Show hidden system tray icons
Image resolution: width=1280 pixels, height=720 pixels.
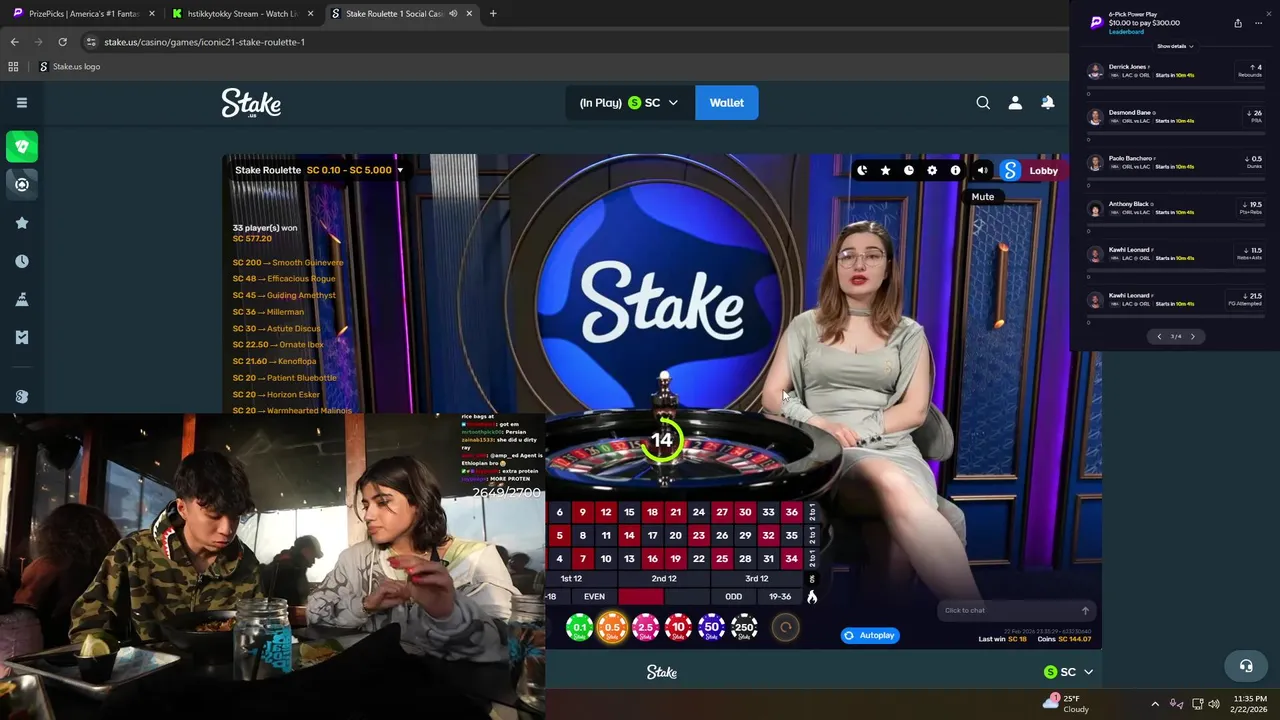pos(1155,704)
